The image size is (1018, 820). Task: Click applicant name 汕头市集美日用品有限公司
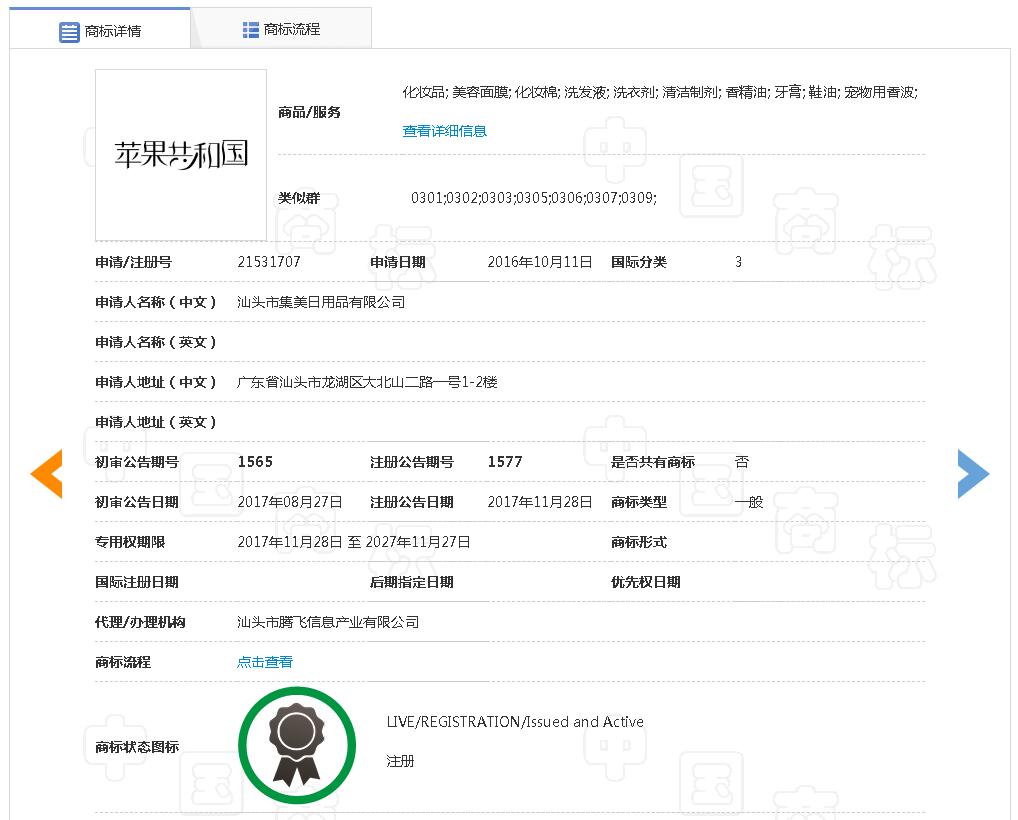(x=321, y=302)
